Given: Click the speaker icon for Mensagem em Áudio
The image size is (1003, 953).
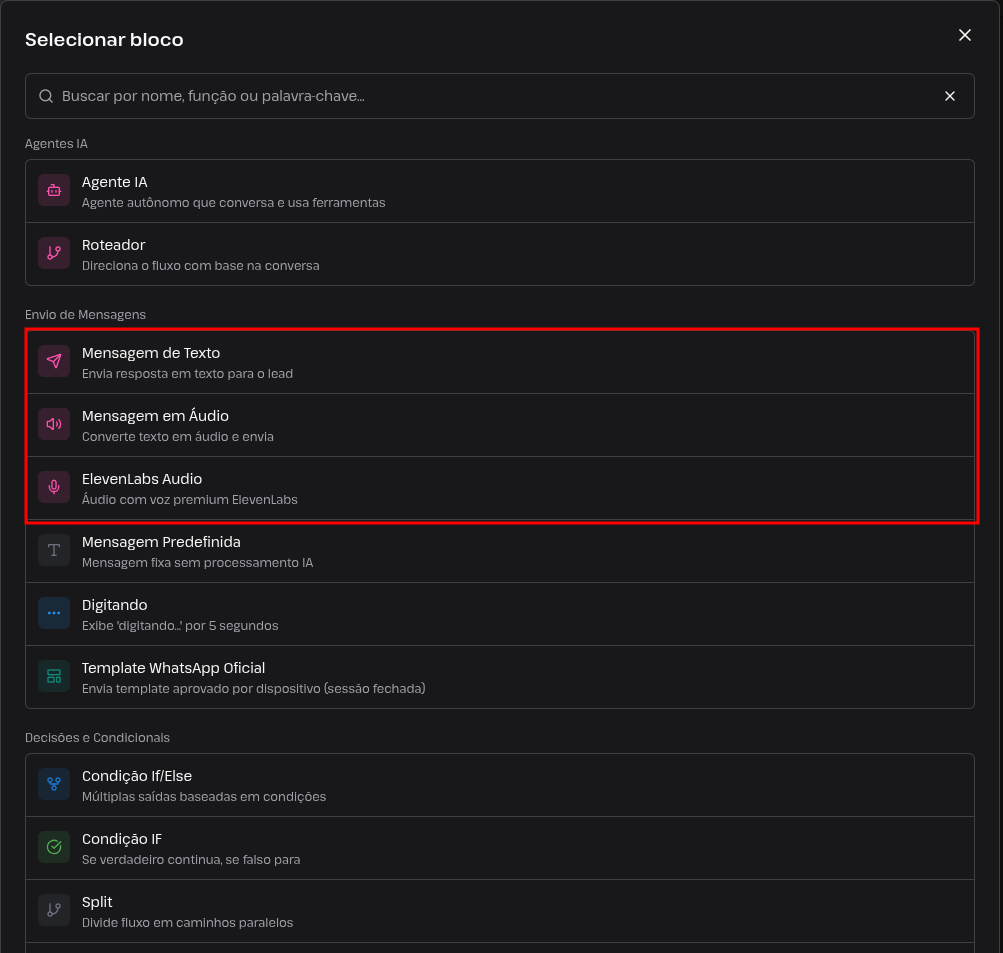Looking at the screenshot, I should [x=54, y=424].
